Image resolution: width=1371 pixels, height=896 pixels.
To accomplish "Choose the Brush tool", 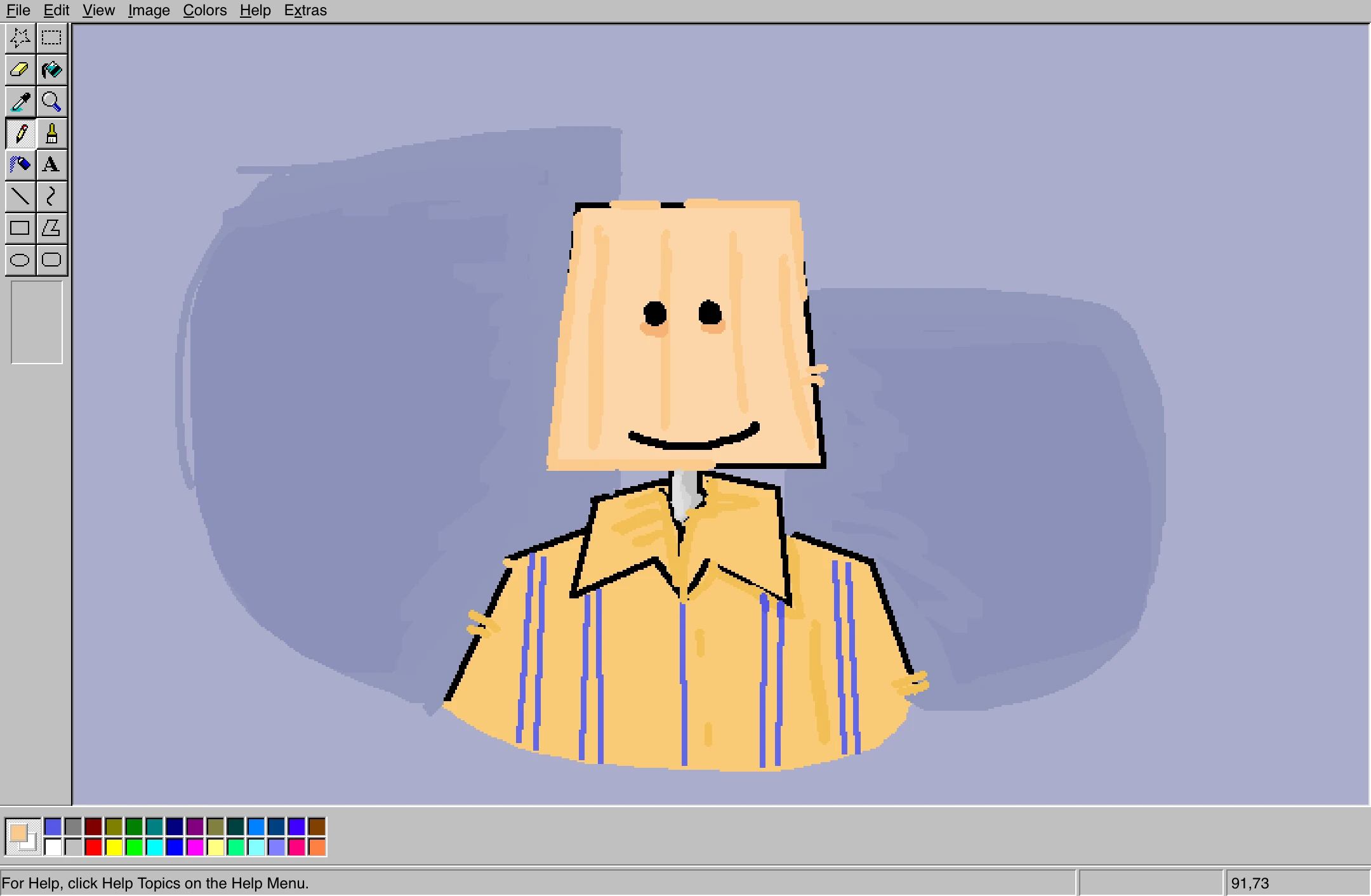I will point(51,133).
